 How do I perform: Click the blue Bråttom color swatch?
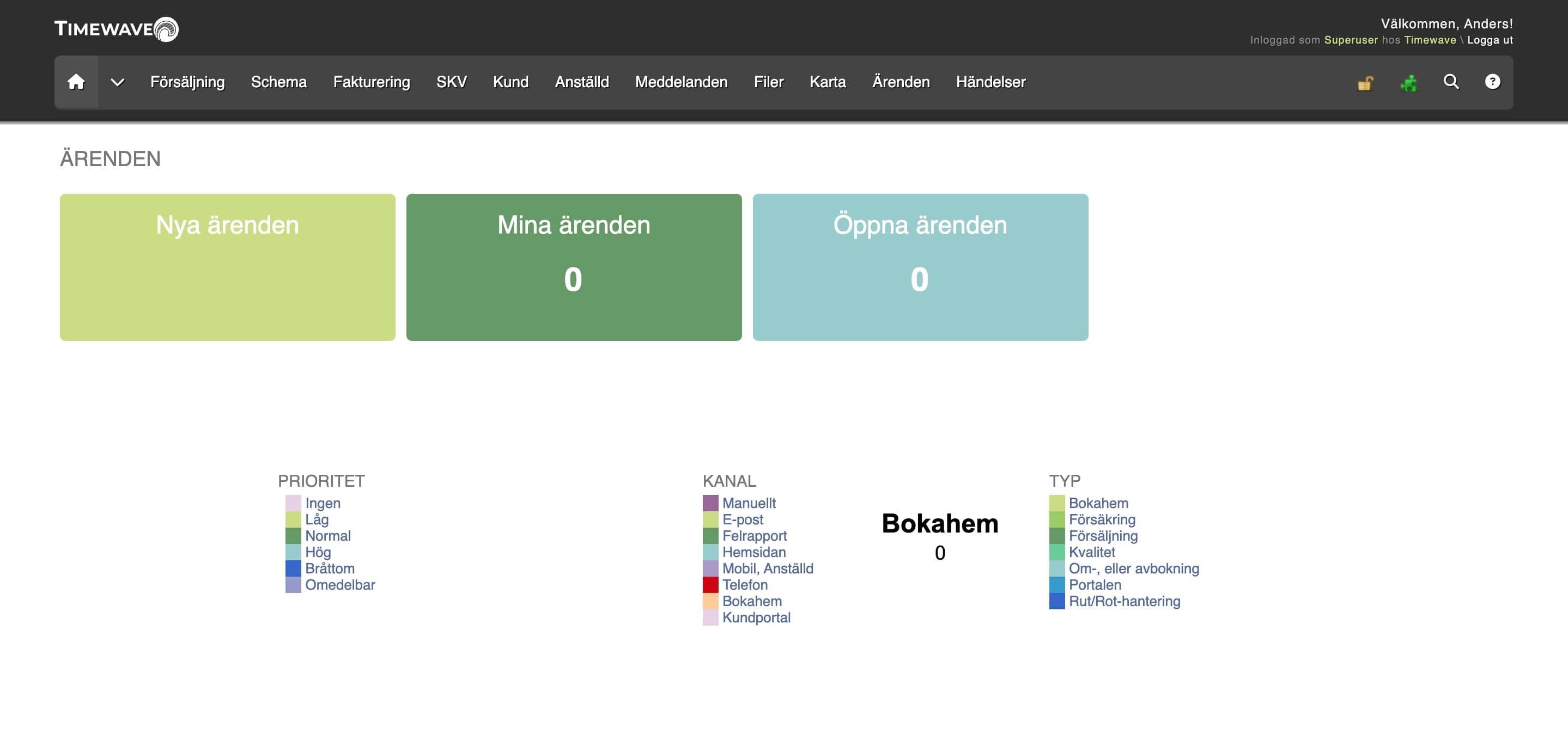click(294, 568)
